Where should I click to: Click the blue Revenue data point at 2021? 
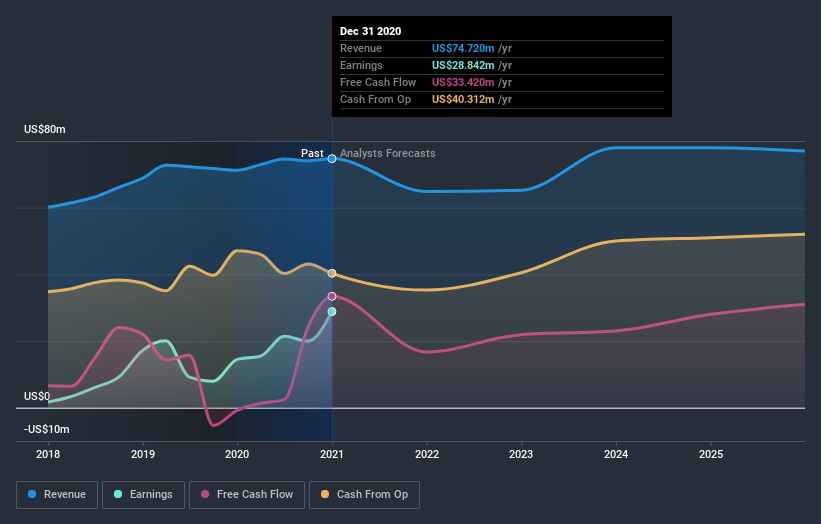(x=332, y=159)
